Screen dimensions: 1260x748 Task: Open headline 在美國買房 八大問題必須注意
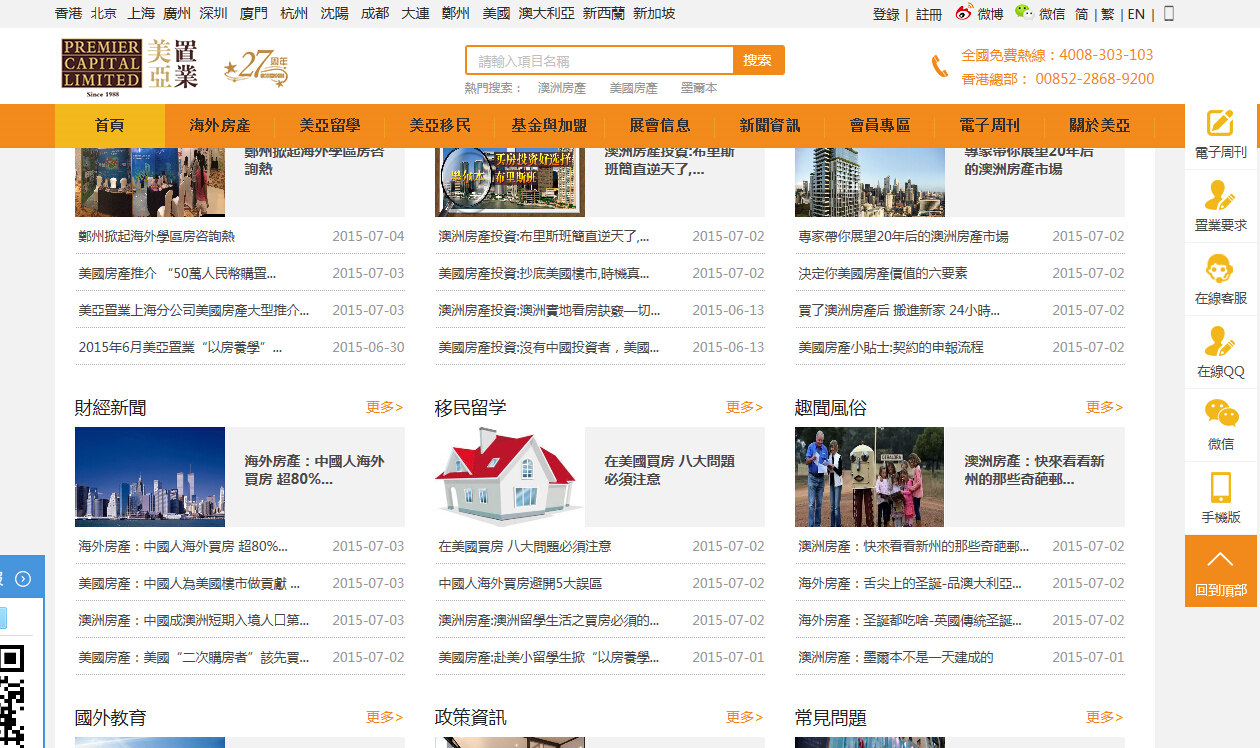pyautogui.click(x=670, y=470)
